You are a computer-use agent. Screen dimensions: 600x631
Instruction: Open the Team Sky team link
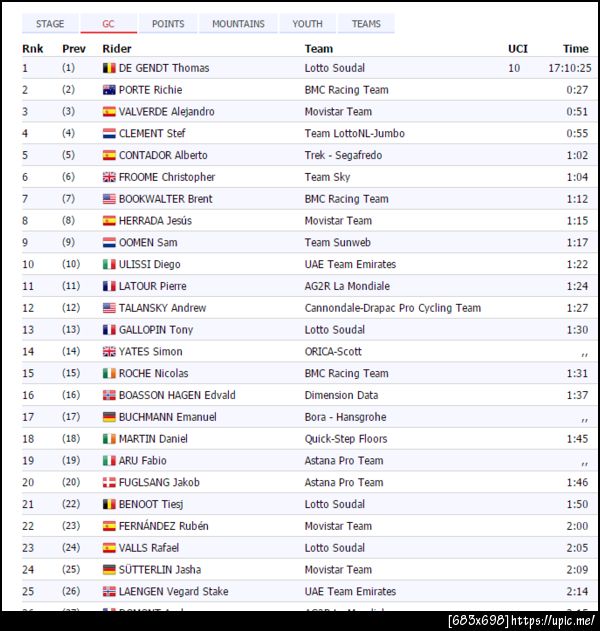[x=327, y=177]
